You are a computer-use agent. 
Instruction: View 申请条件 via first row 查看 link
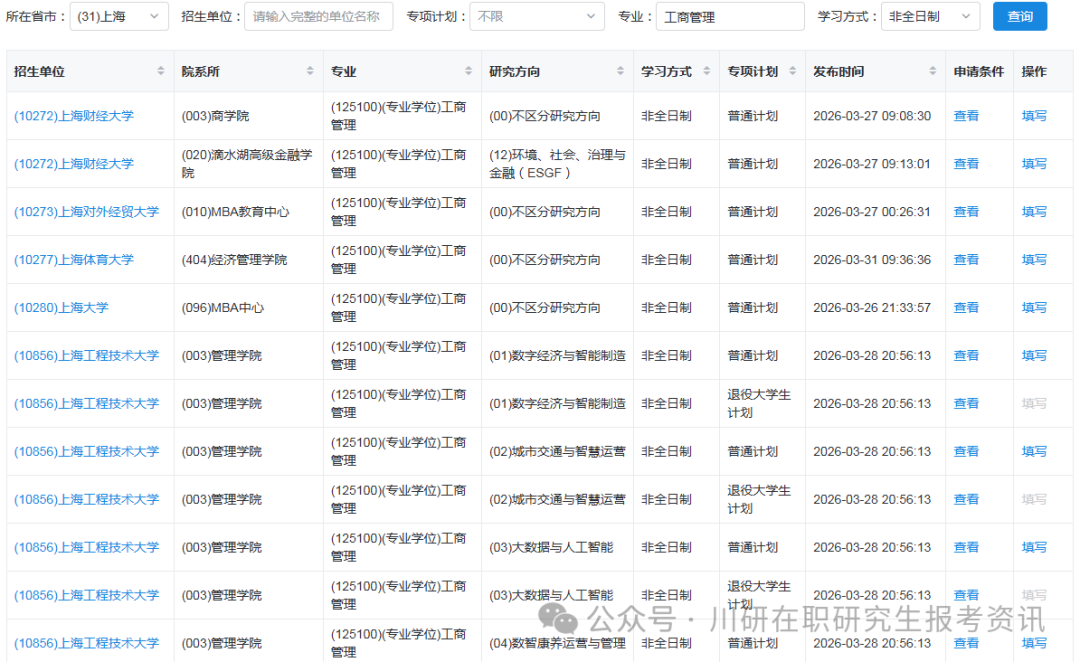966,116
